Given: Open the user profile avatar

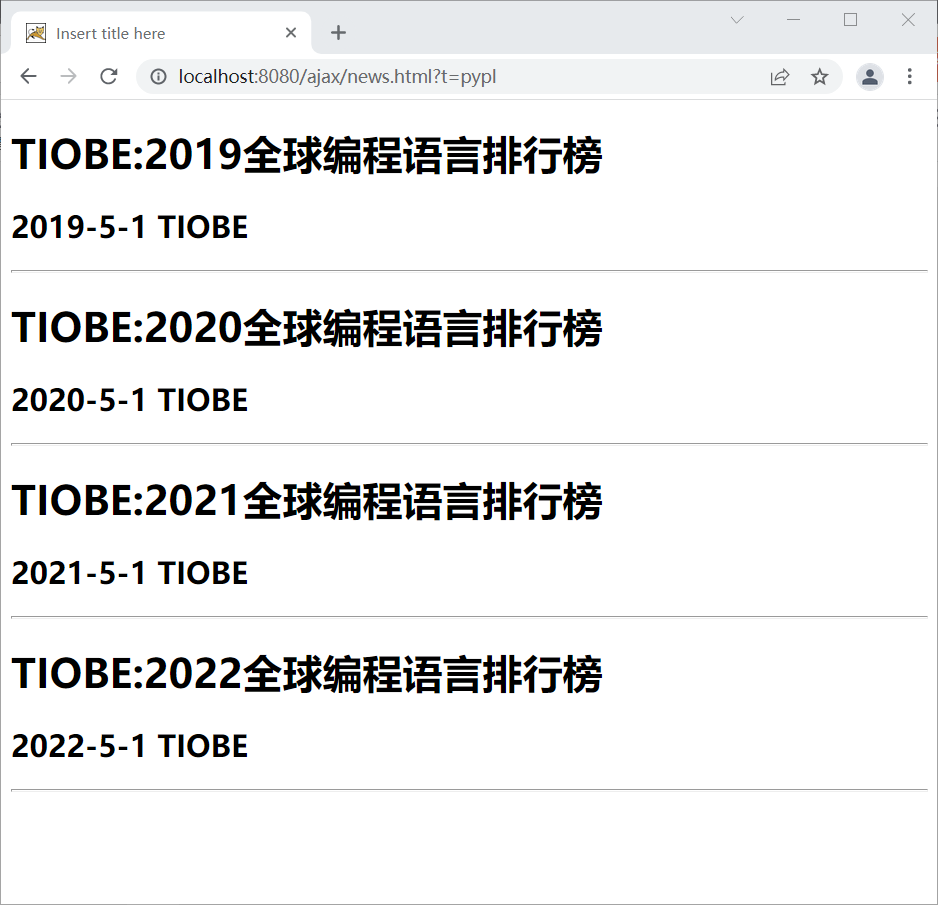Looking at the screenshot, I should point(870,77).
